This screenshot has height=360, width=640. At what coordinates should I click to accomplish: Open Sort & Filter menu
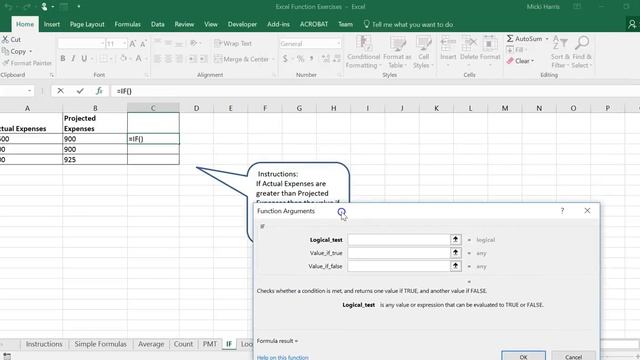[x=559, y=52]
